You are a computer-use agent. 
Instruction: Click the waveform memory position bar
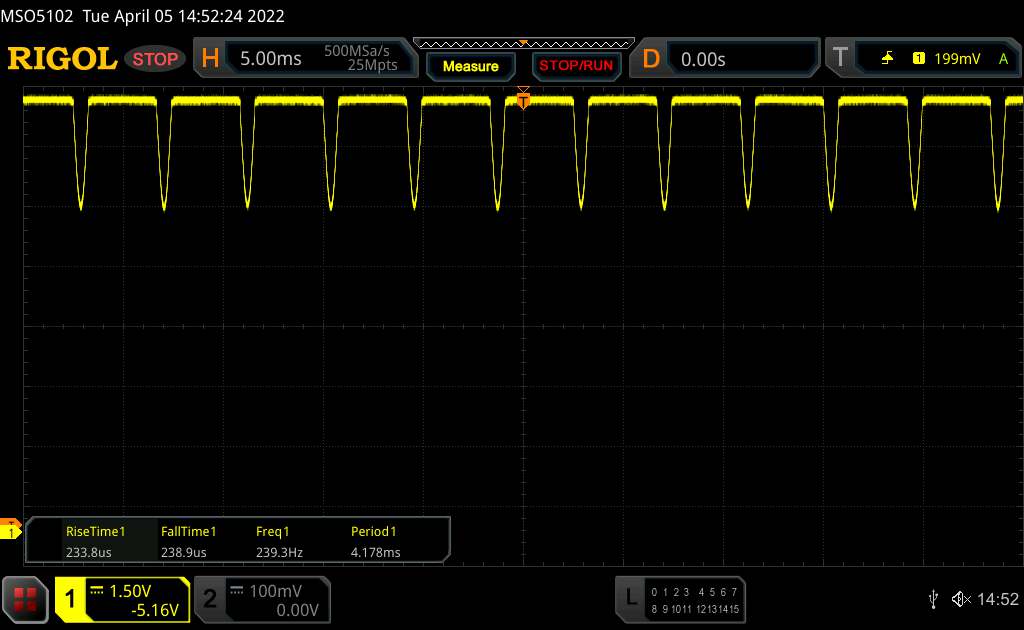(524, 44)
